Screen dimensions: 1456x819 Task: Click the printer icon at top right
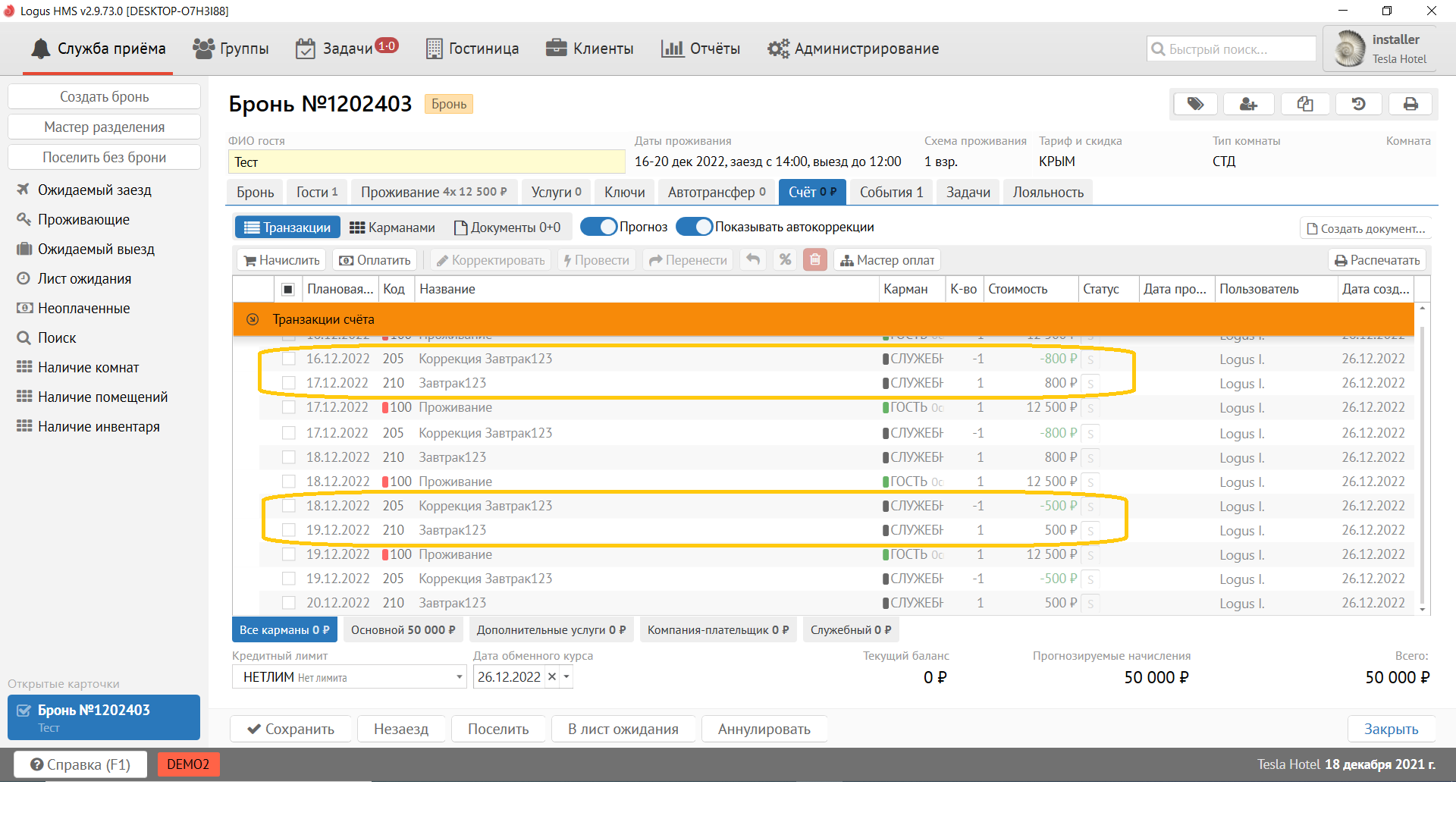(x=1410, y=104)
